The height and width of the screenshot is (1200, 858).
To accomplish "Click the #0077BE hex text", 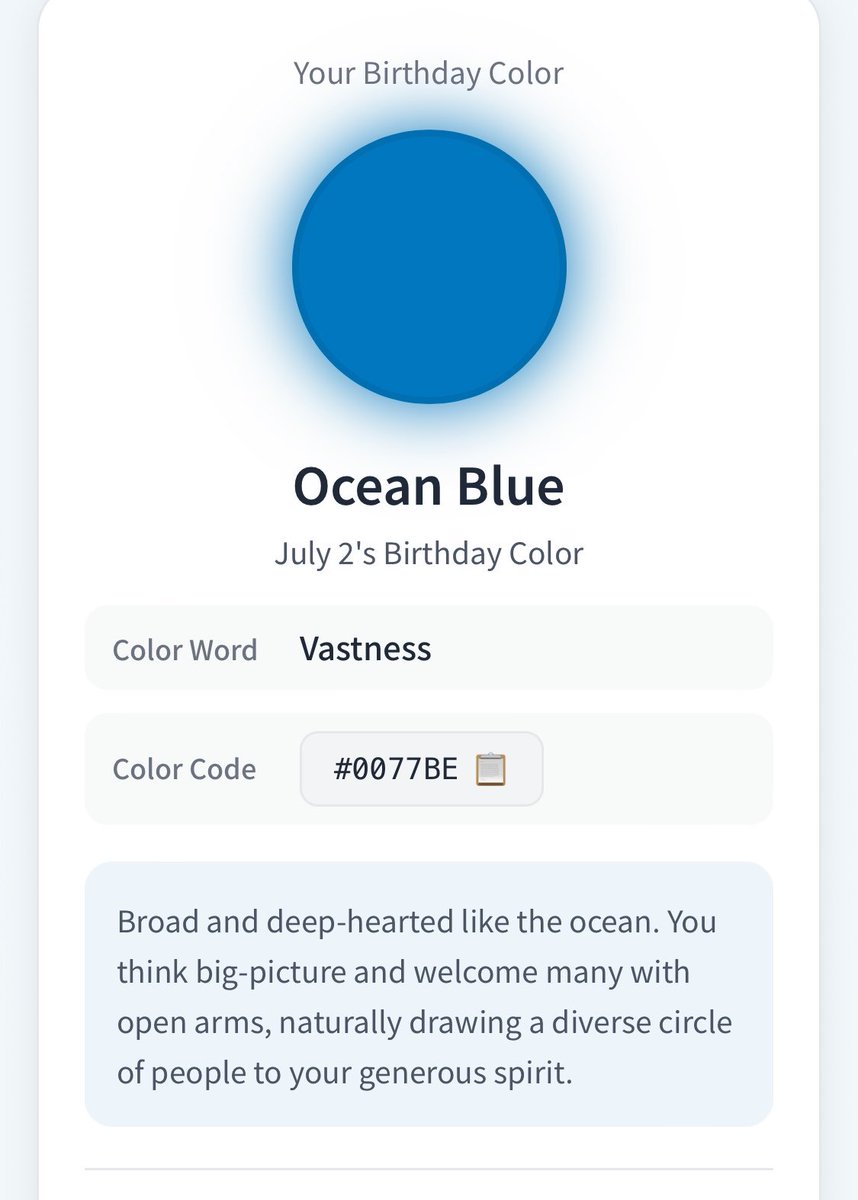I will [x=396, y=769].
